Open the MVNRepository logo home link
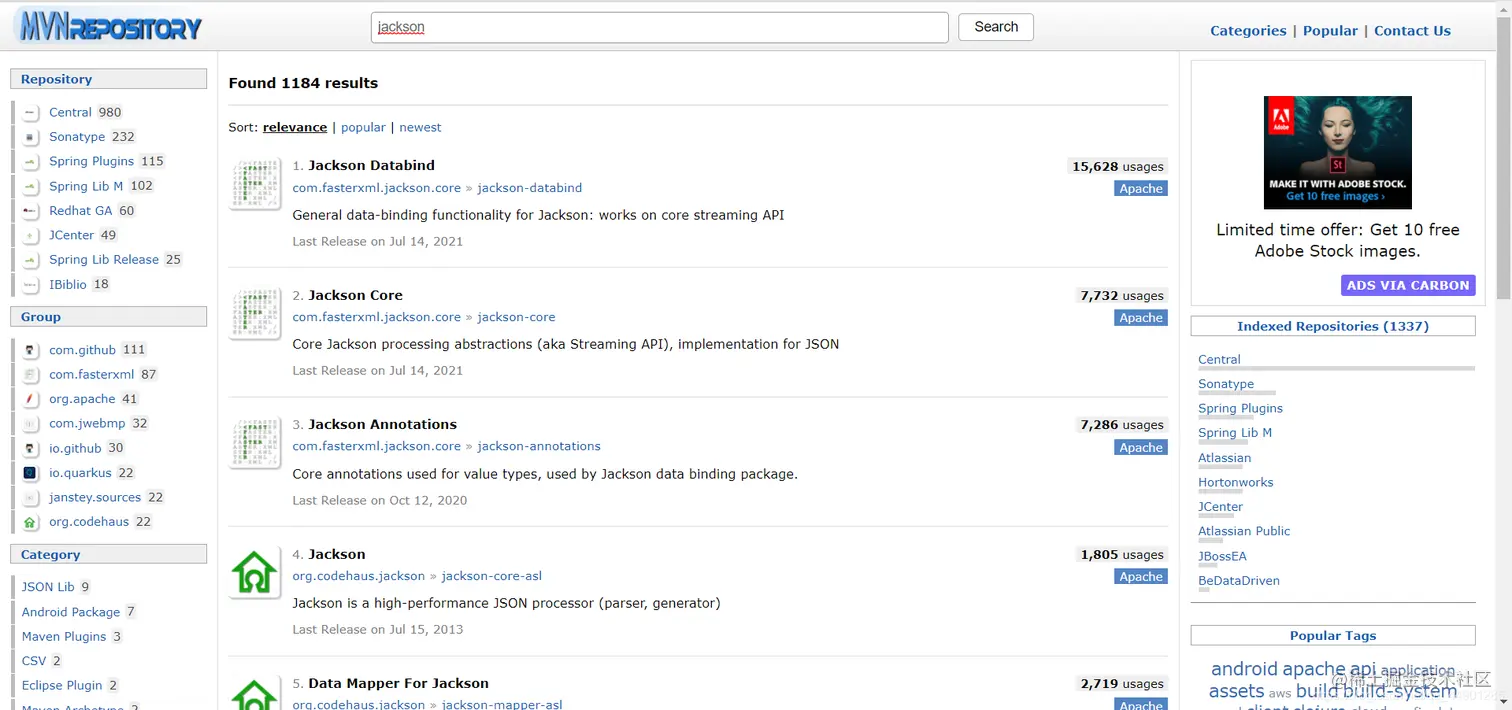1512x710 pixels. (x=108, y=27)
